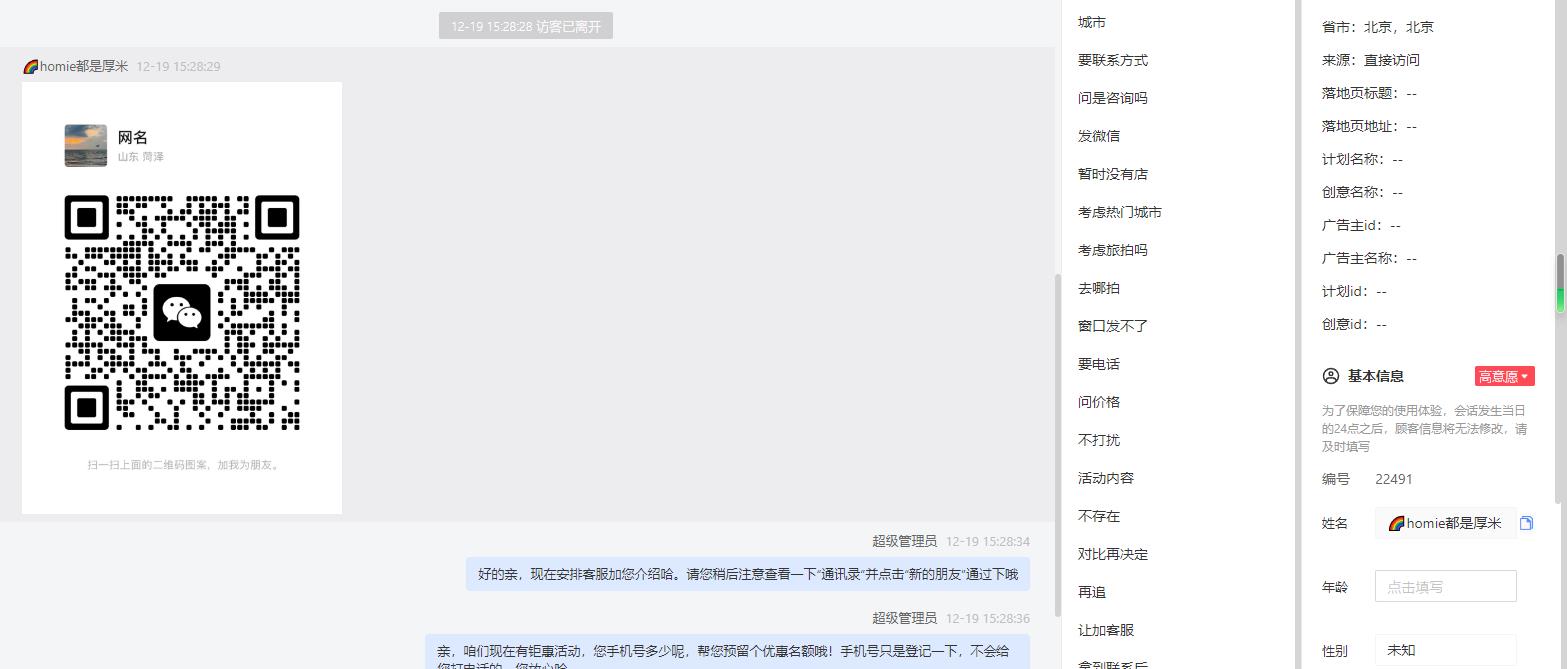Click the 落地页地址 info line
The image size is (1567, 669).
(x=1369, y=126)
